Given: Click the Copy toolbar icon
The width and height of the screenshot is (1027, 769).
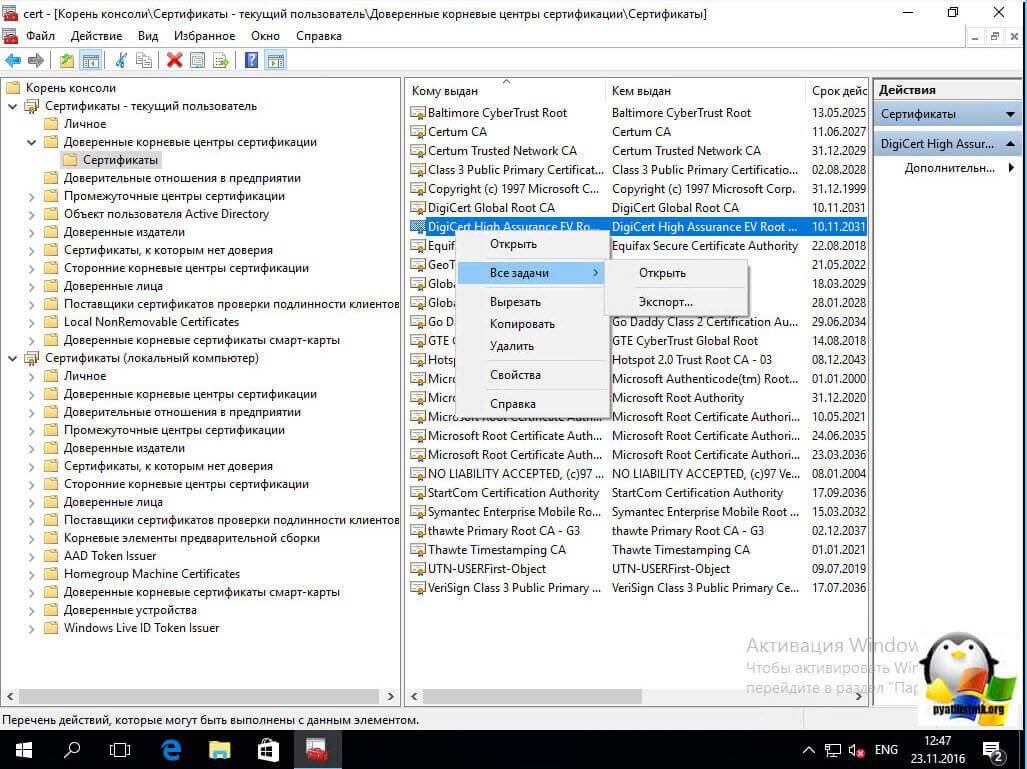Looking at the screenshot, I should 144,61.
